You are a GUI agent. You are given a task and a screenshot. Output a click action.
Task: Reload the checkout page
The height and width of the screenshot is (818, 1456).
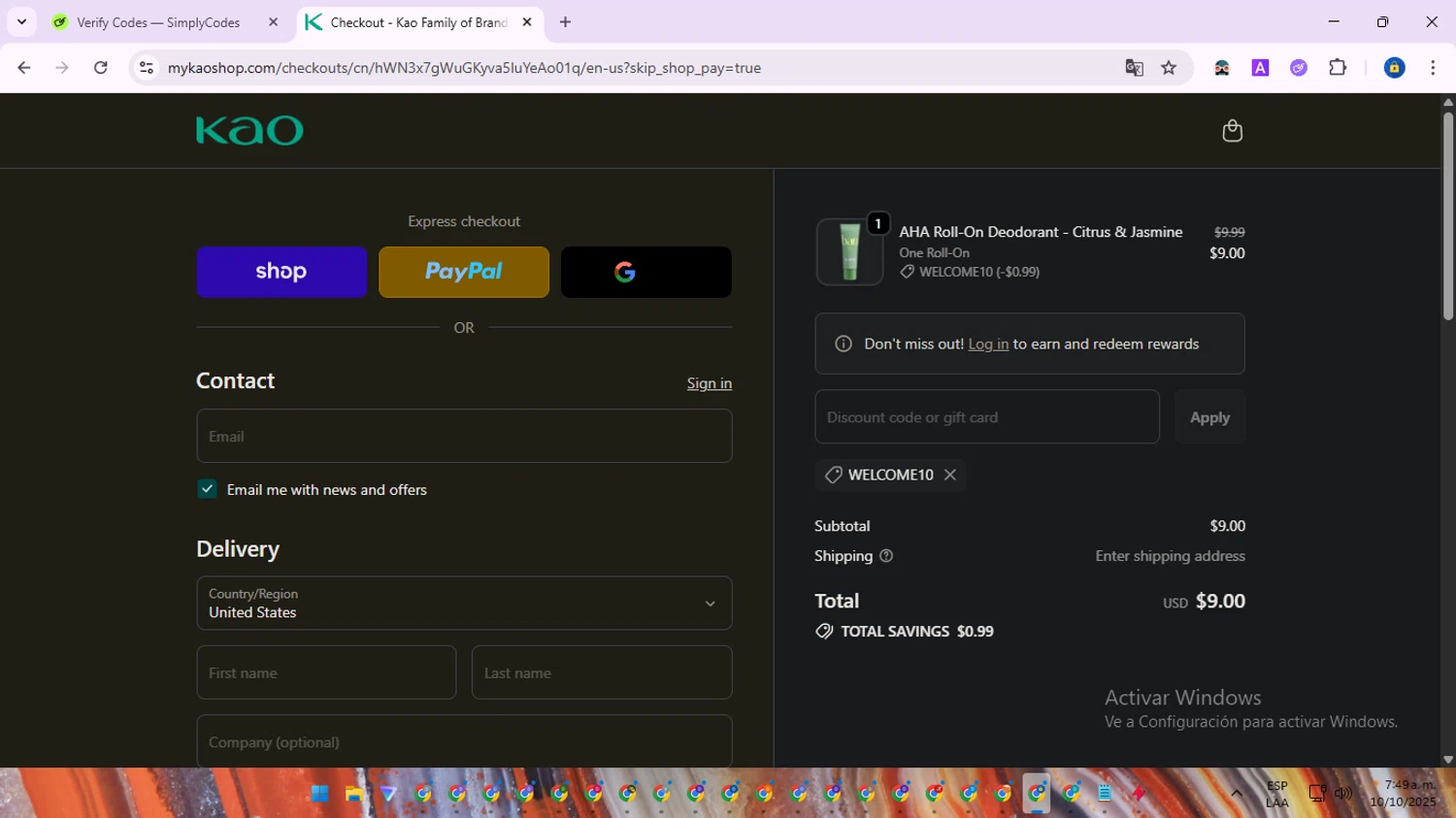click(101, 68)
